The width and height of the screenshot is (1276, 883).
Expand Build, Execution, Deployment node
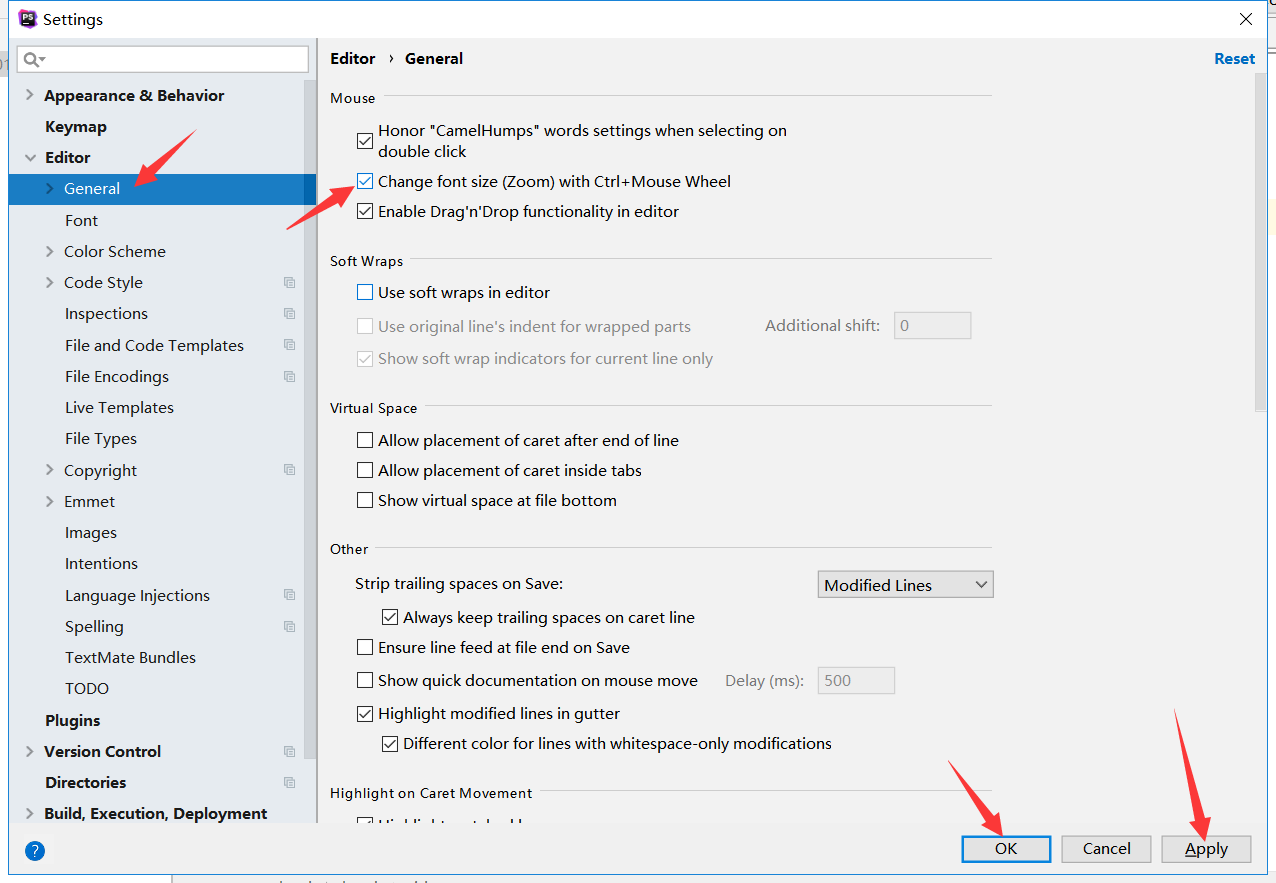tap(30, 814)
